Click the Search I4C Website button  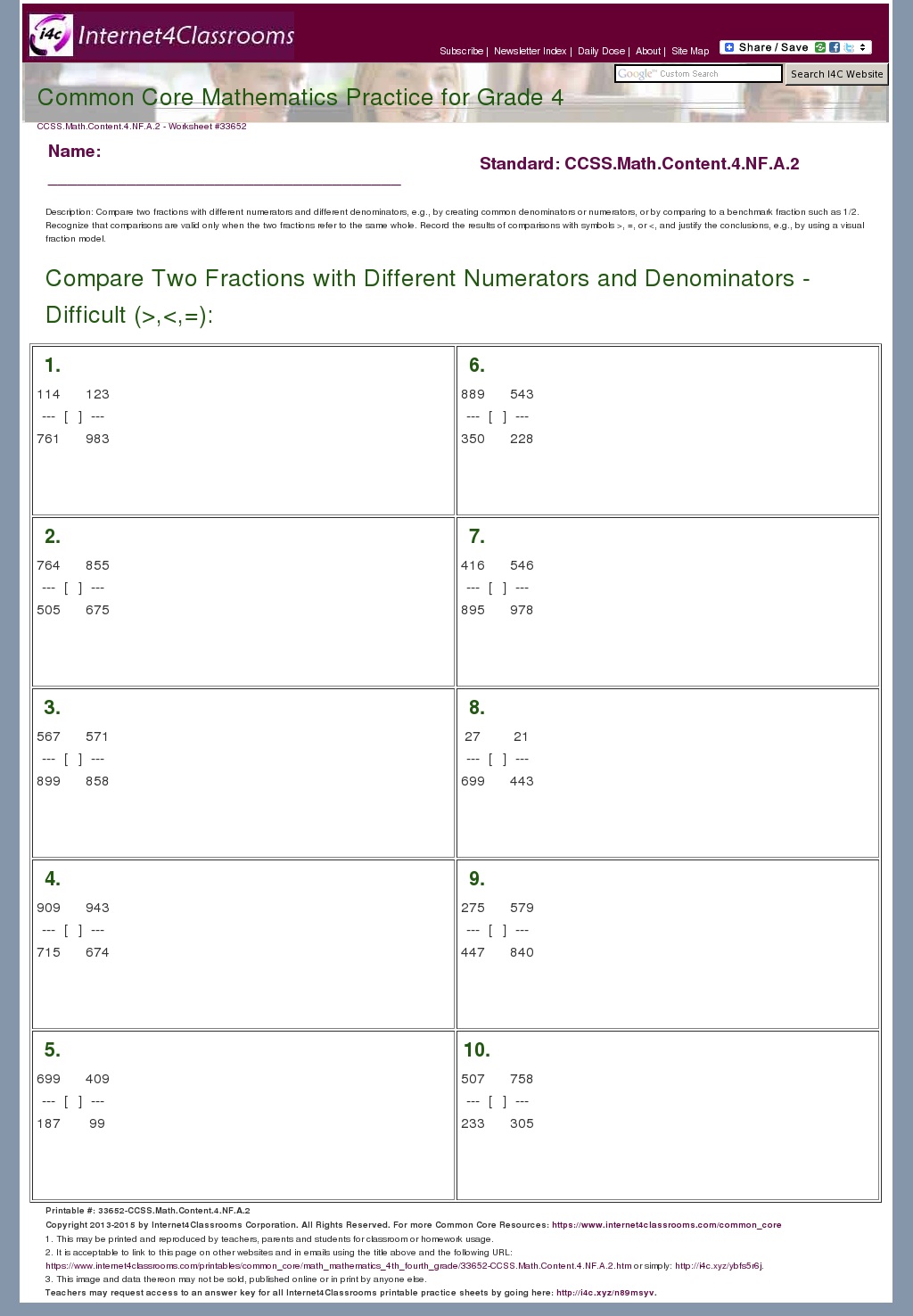coord(836,74)
